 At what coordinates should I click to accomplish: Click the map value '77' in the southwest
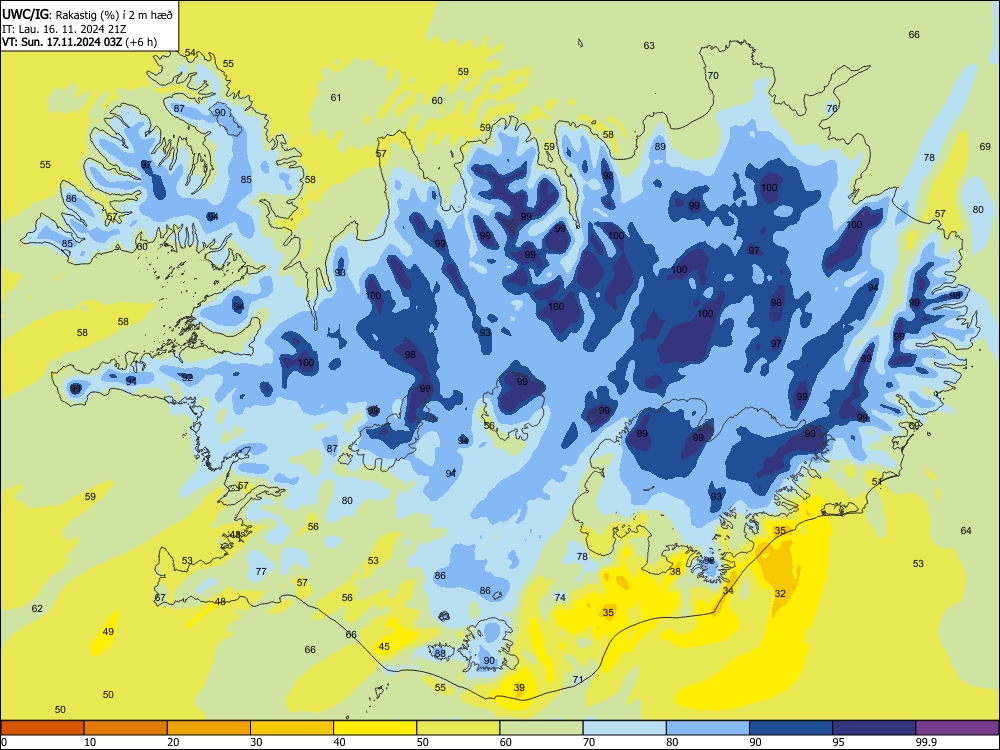coord(261,571)
